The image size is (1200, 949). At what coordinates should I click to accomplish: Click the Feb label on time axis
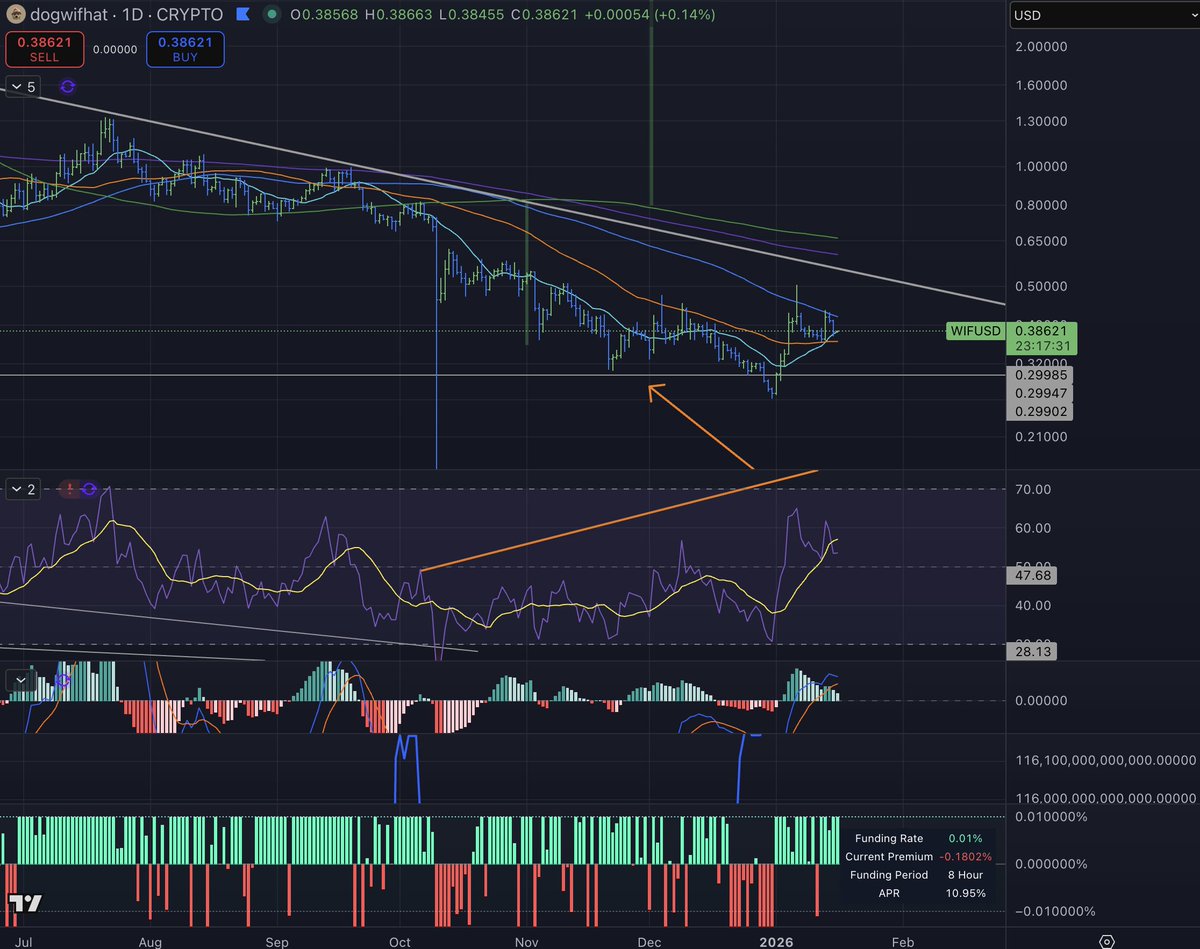pos(902,942)
